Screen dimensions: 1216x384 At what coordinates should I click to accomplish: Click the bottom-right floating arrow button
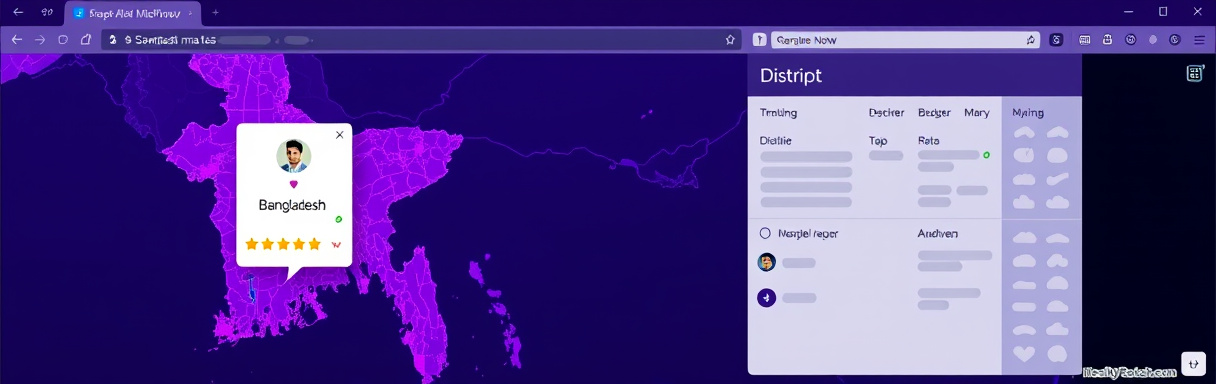(1193, 364)
